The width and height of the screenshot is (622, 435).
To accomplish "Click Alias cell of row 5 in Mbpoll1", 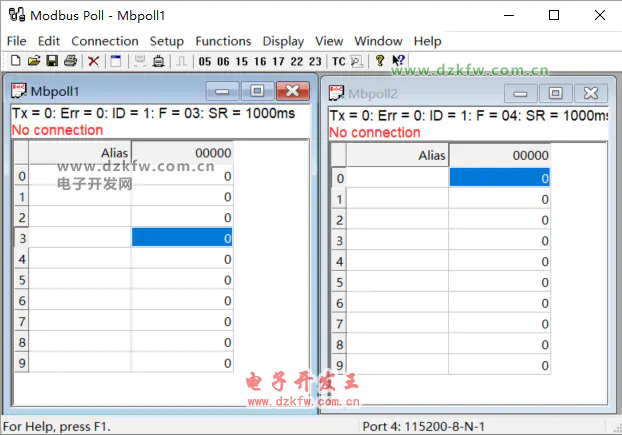I will pyautogui.click(x=80, y=280).
